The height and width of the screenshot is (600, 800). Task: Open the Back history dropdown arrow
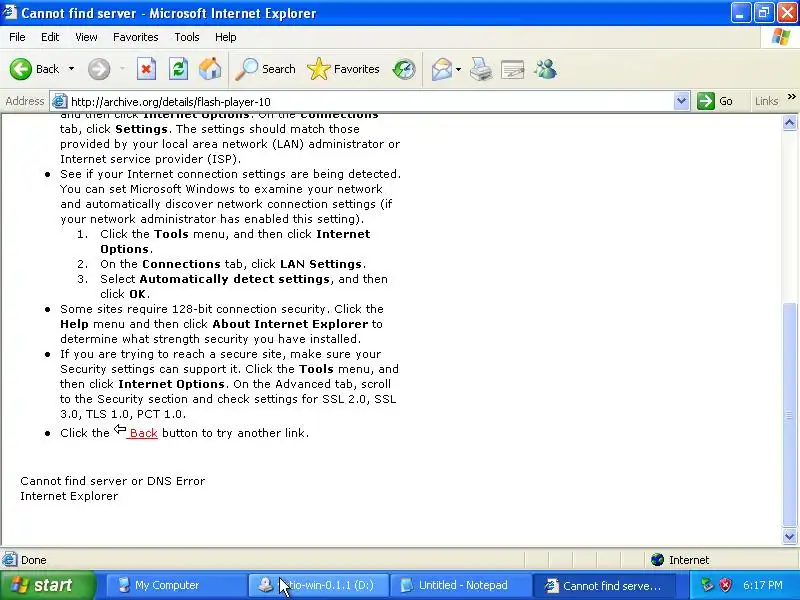(x=71, y=69)
